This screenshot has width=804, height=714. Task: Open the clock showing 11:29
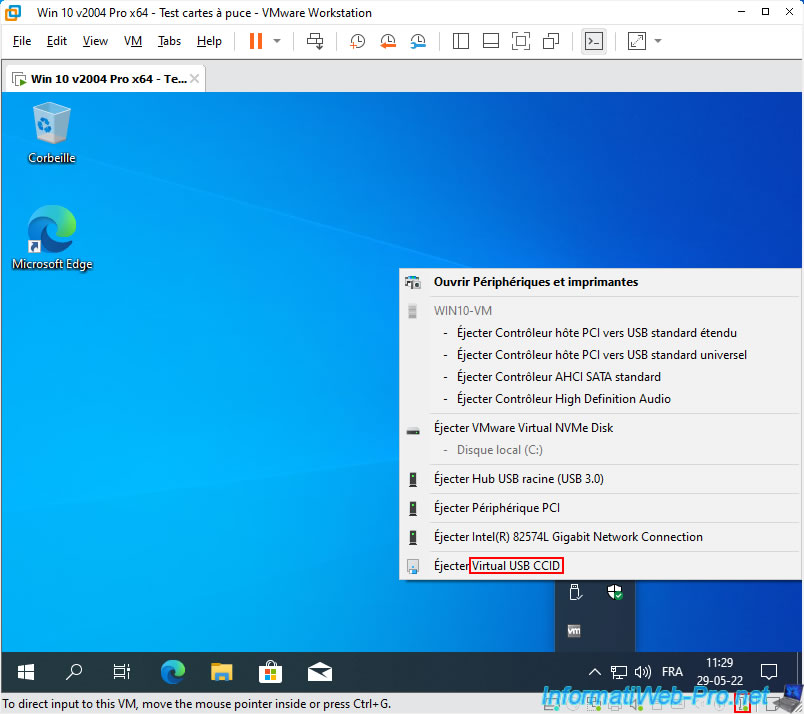pyautogui.click(x=719, y=672)
